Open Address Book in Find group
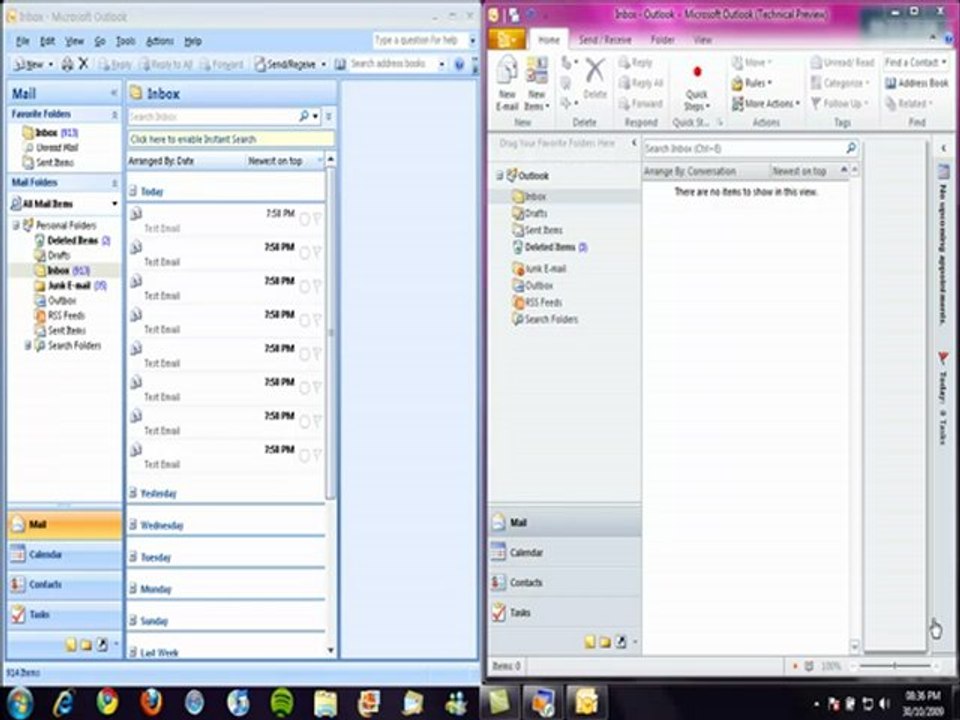This screenshot has height=720, width=960. click(x=917, y=83)
